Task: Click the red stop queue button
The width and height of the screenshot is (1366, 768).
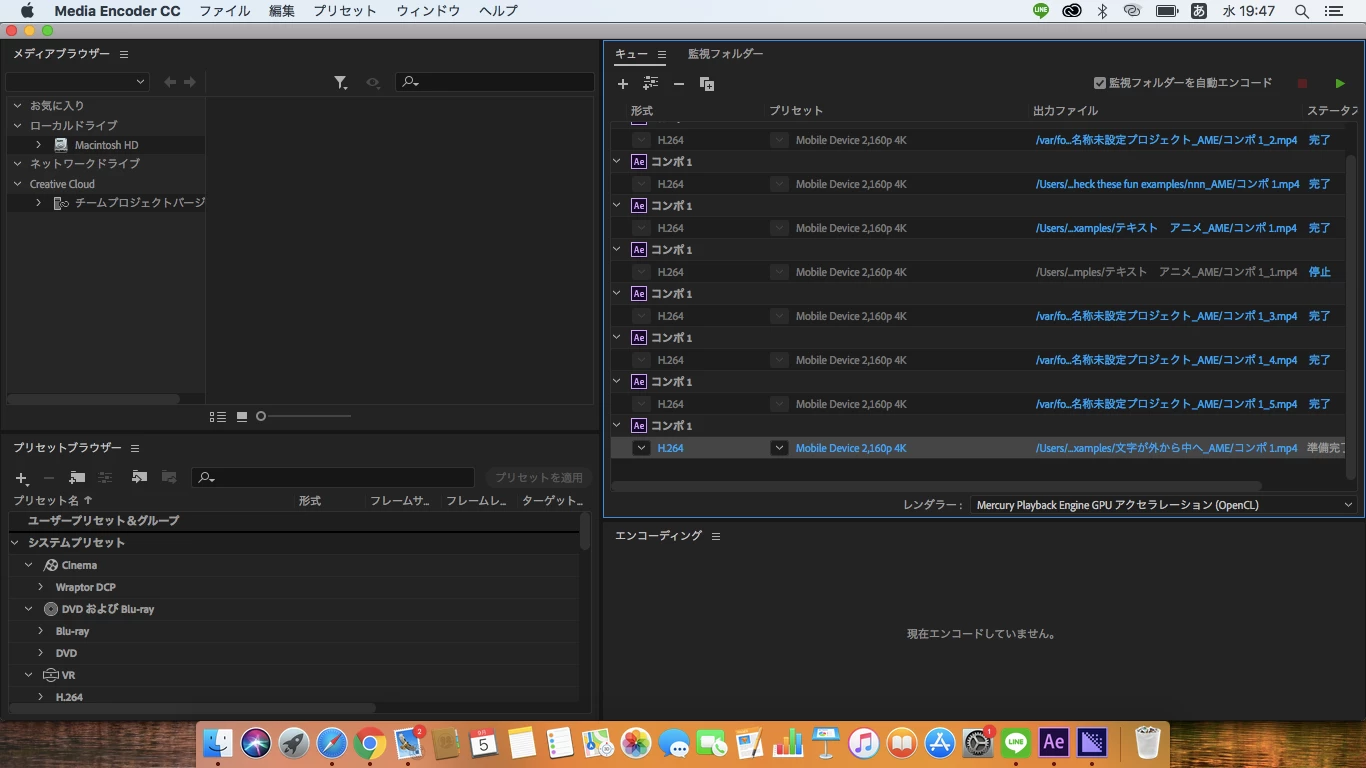Action: 1302,84
